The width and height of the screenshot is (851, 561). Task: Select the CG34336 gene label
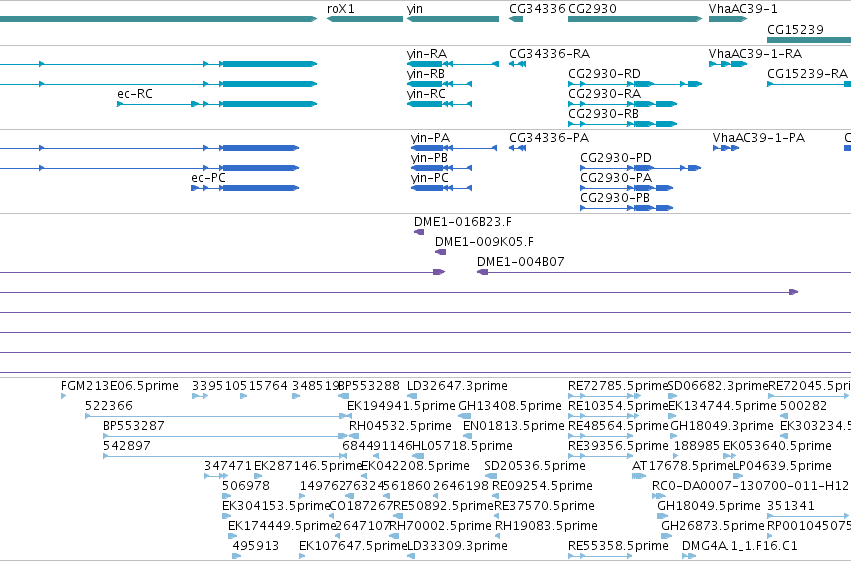tap(537, 9)
